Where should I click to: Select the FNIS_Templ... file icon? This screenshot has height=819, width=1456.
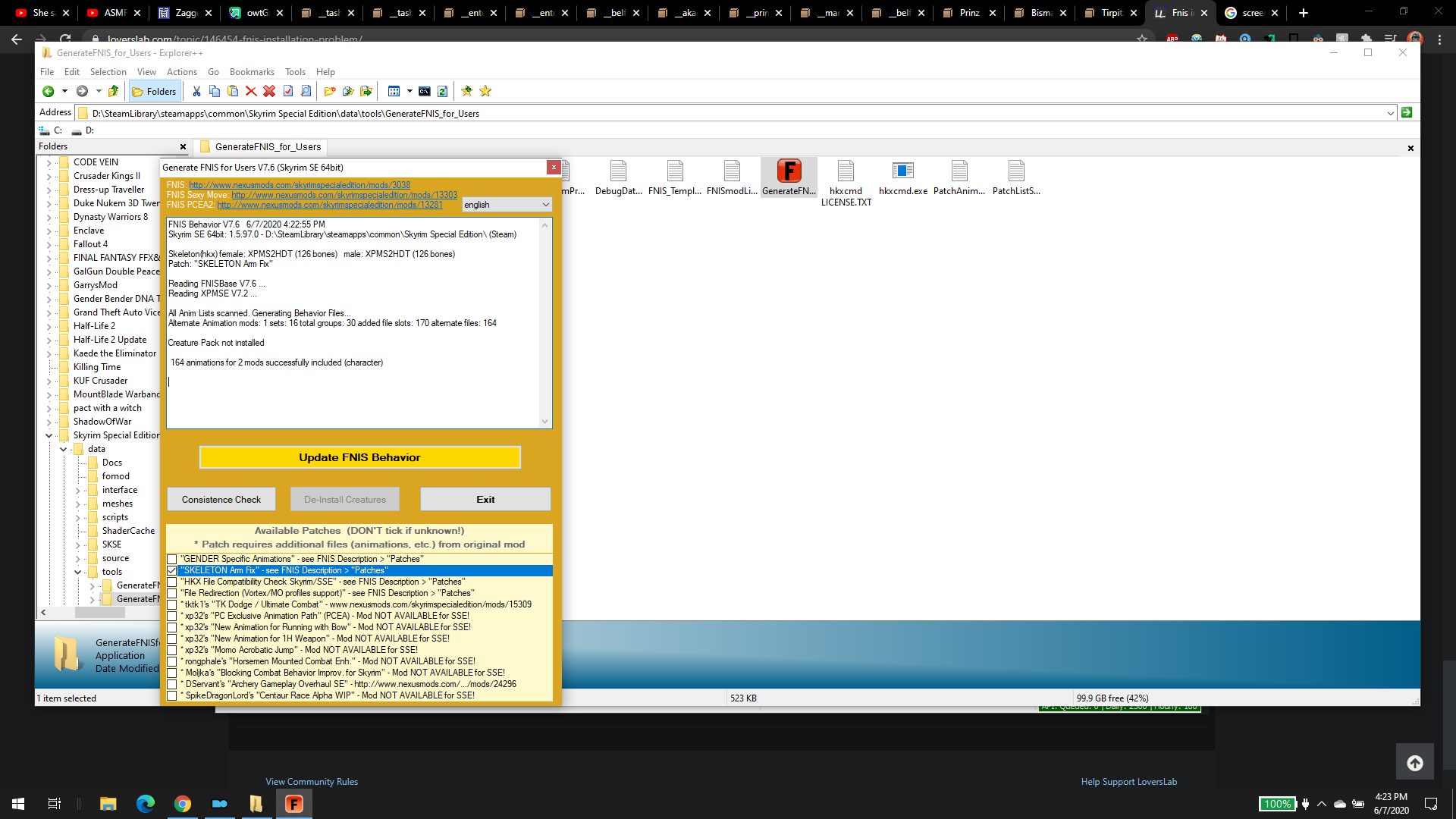click(x=675, y=177)
